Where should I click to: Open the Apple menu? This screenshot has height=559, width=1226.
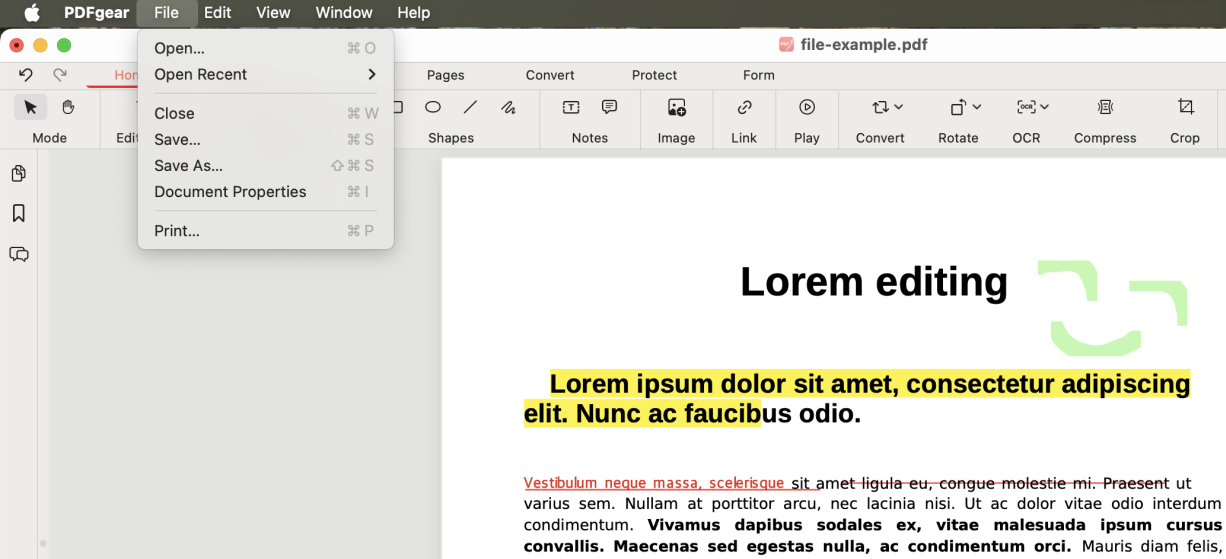click(x=32, y=13)
